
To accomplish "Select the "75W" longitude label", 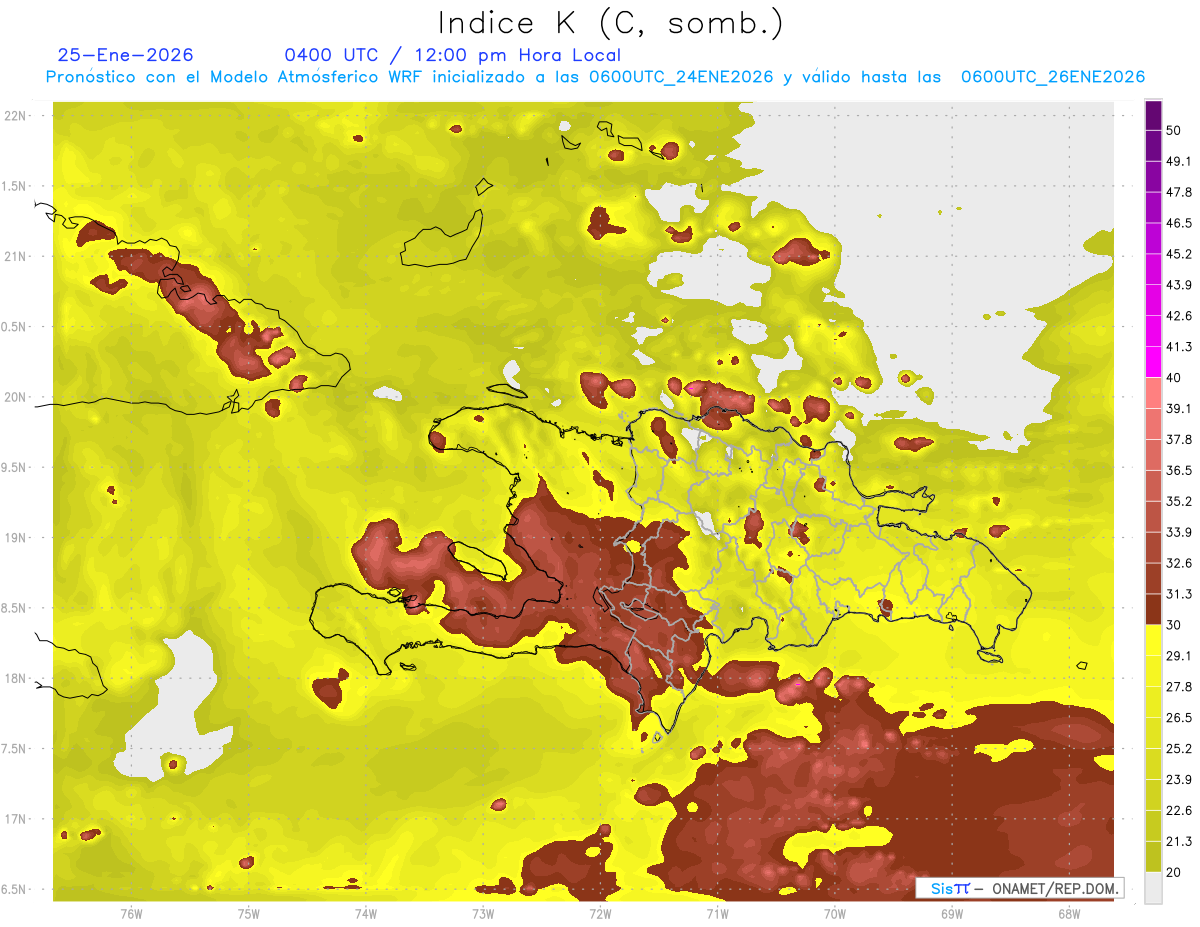I will (248, 914).
